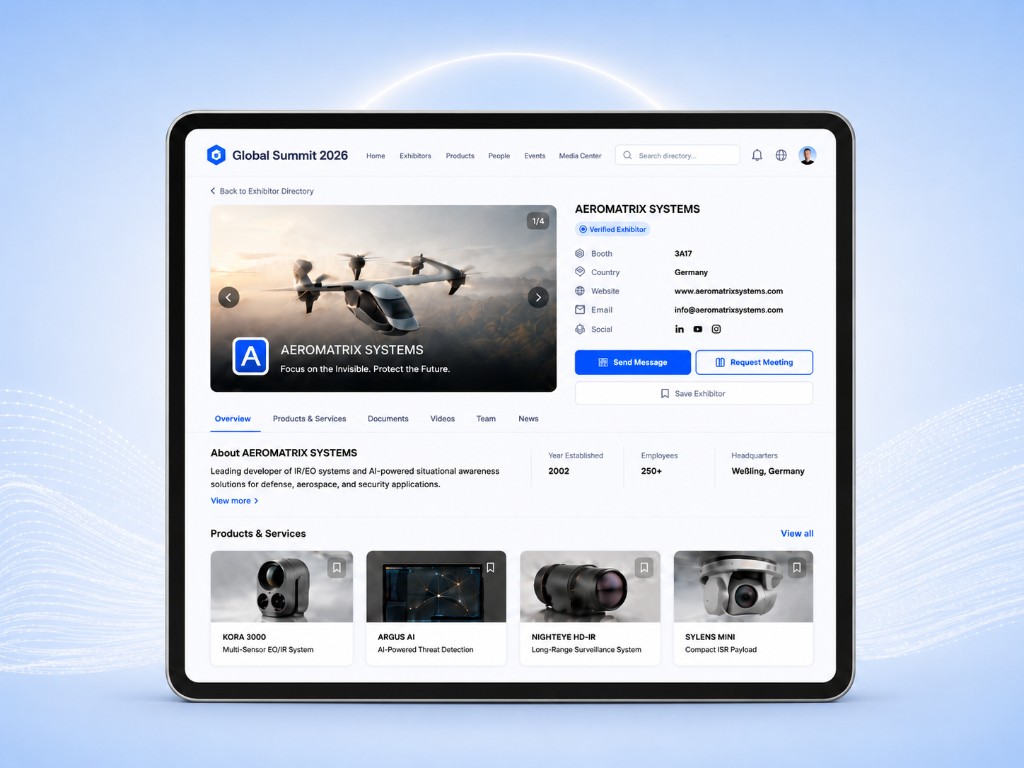Switch to the News tab
This screenshot has height=768, width=1024.
(x=528, y=419)
